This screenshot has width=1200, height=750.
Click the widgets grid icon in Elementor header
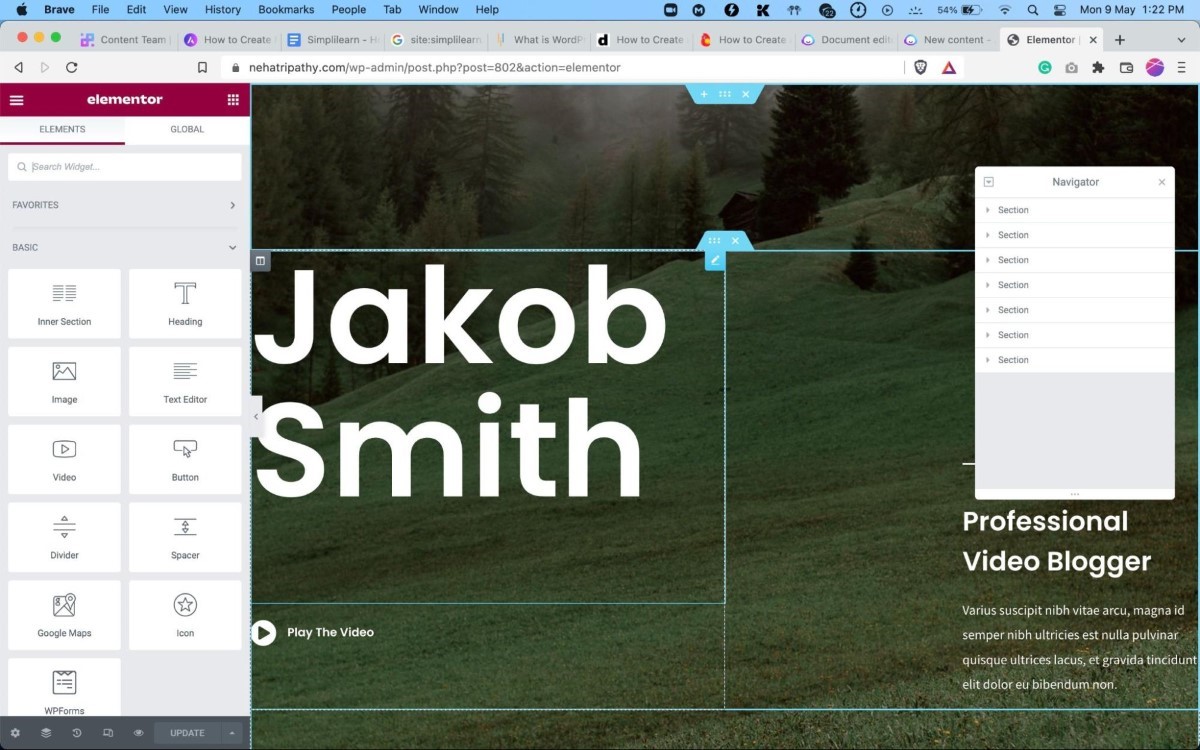pyautogui.click(x=233, y=100)
